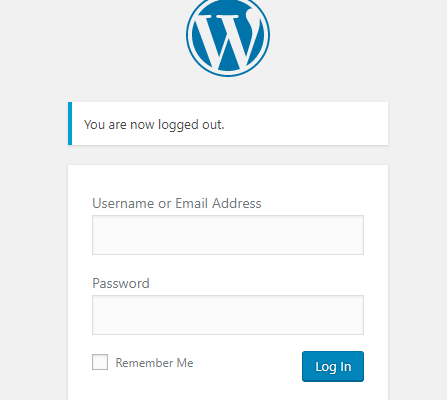This screenshot has height=400, width=447.
Task: Click the white W letter inside the logo
Action: coord(227,40)
